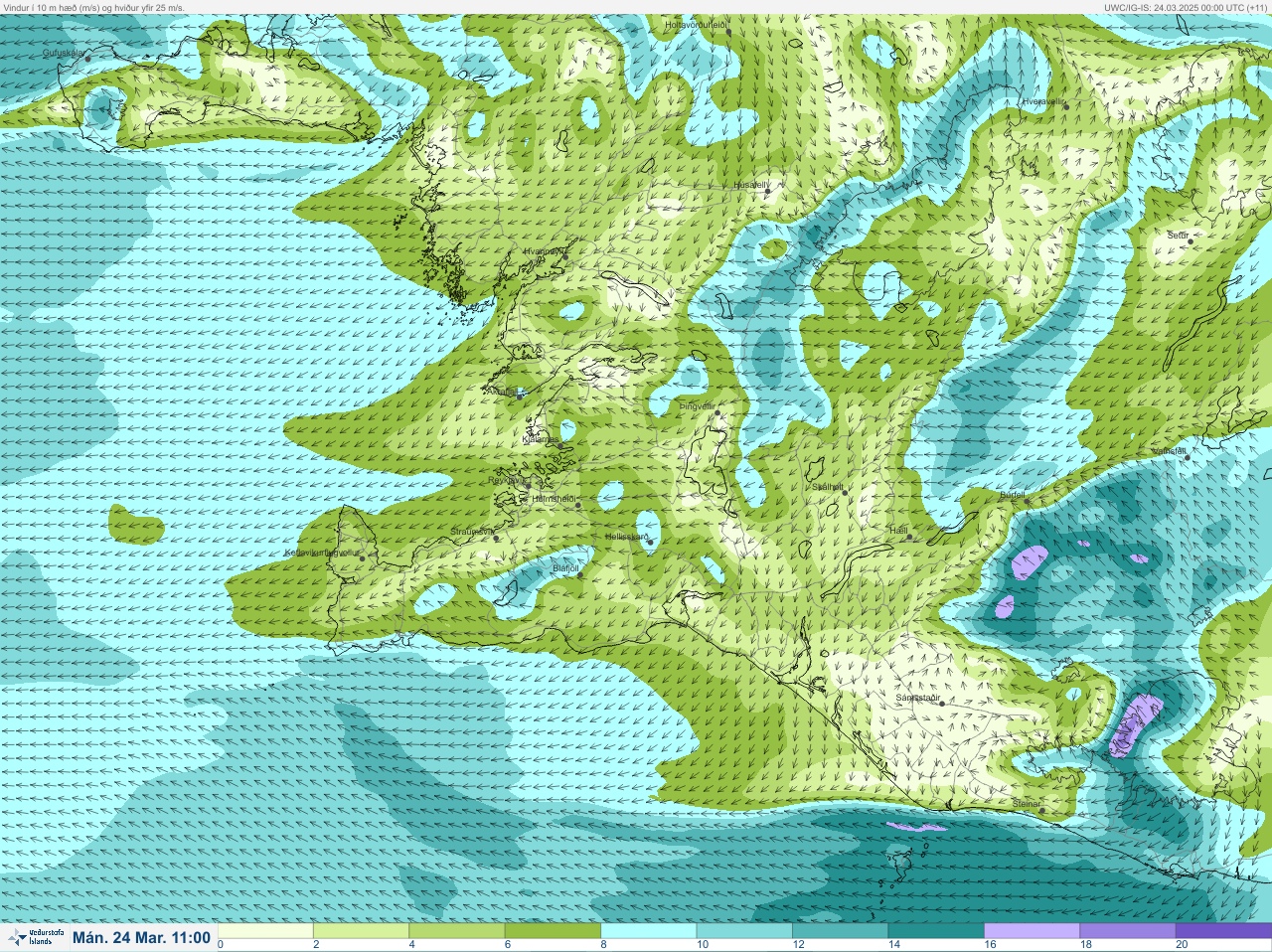This screenshot has width=1272, height=952.
Task: Click the Vatnsfell station label
Action: pyautogui.click(x=1168, y=451)
